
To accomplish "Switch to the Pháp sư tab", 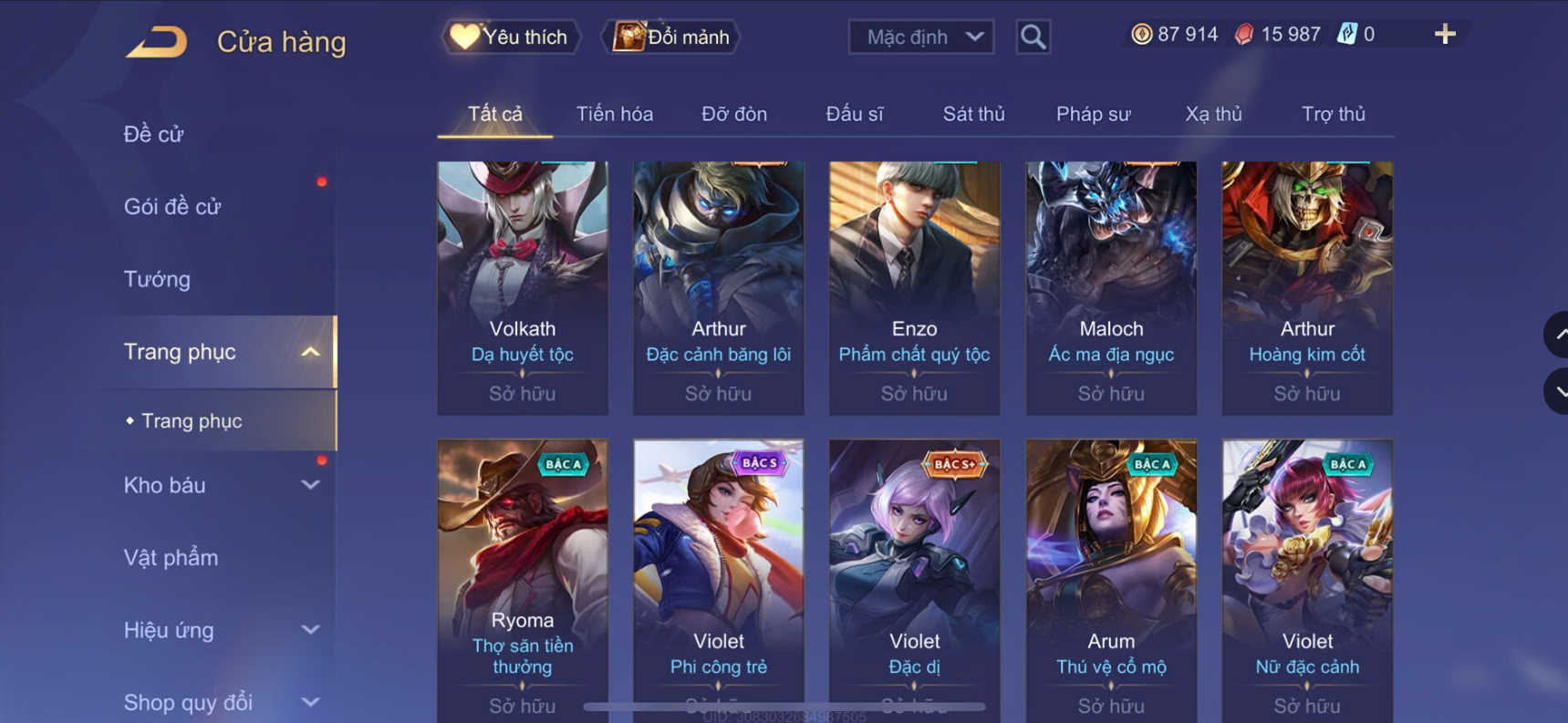I will pos(1093,114).
